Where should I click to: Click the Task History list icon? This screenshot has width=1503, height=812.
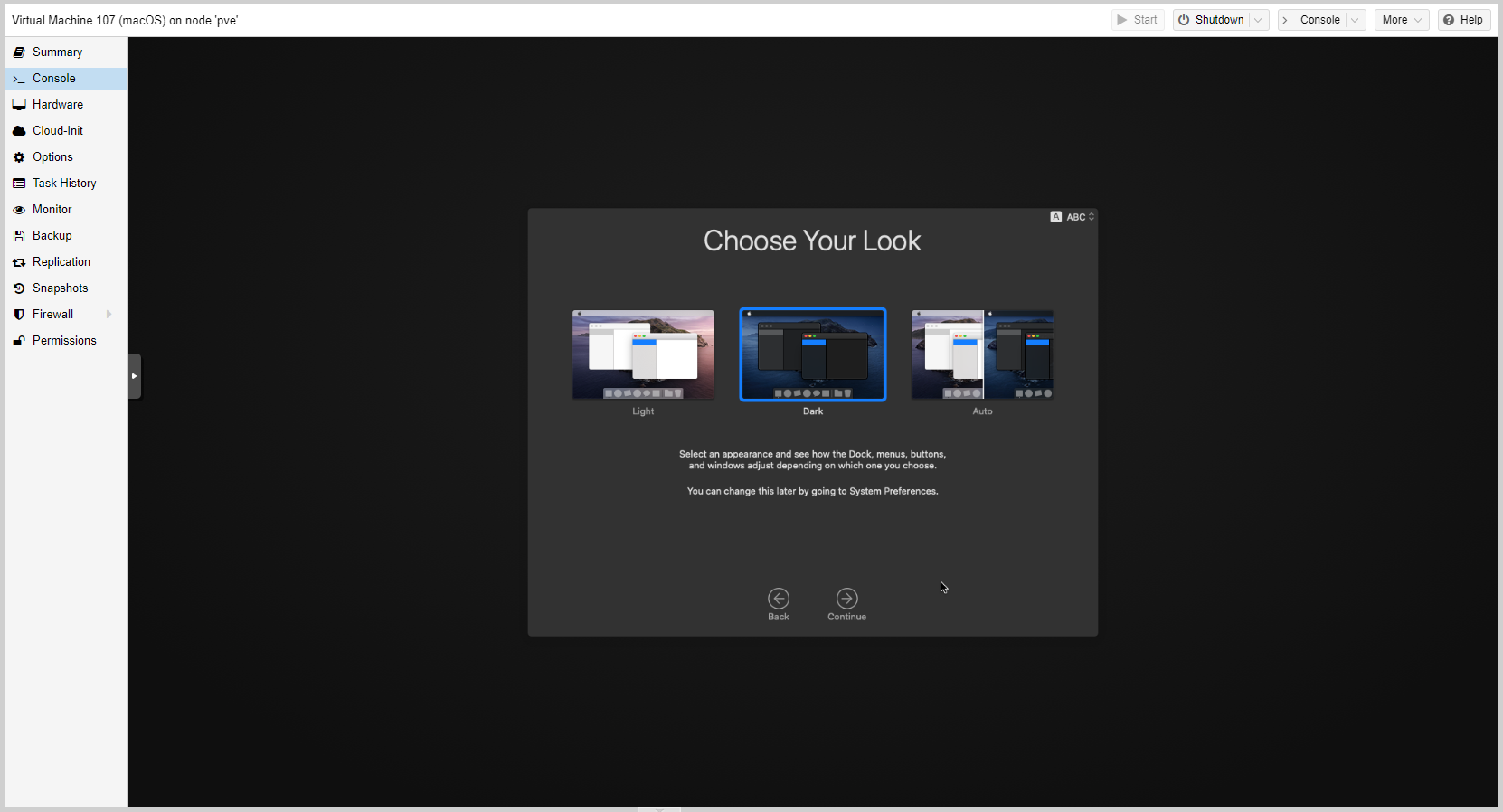pyautogui.click(x=19, y=184)
